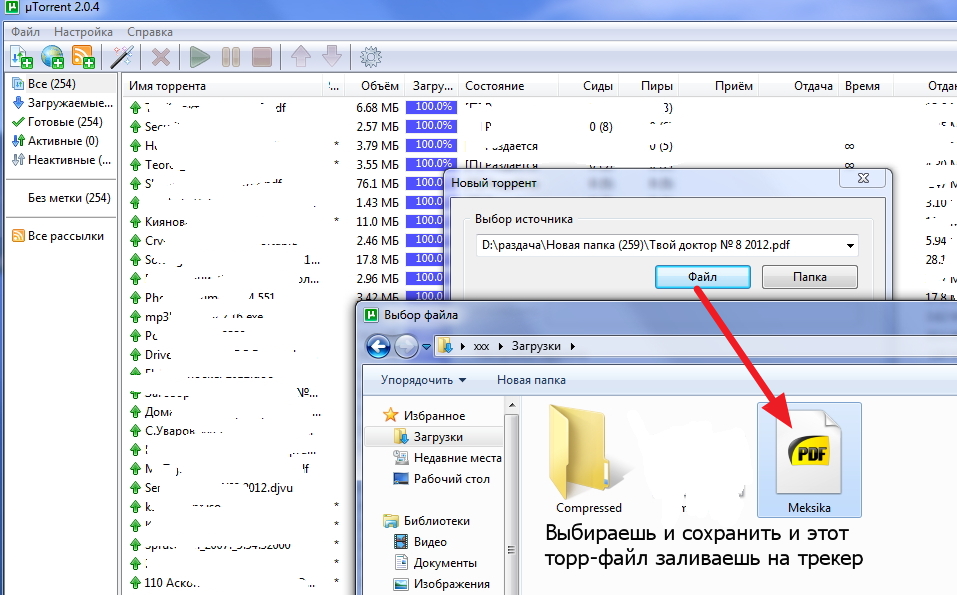Open the Упорядочить dropdown menu

(x=423, y=380)
